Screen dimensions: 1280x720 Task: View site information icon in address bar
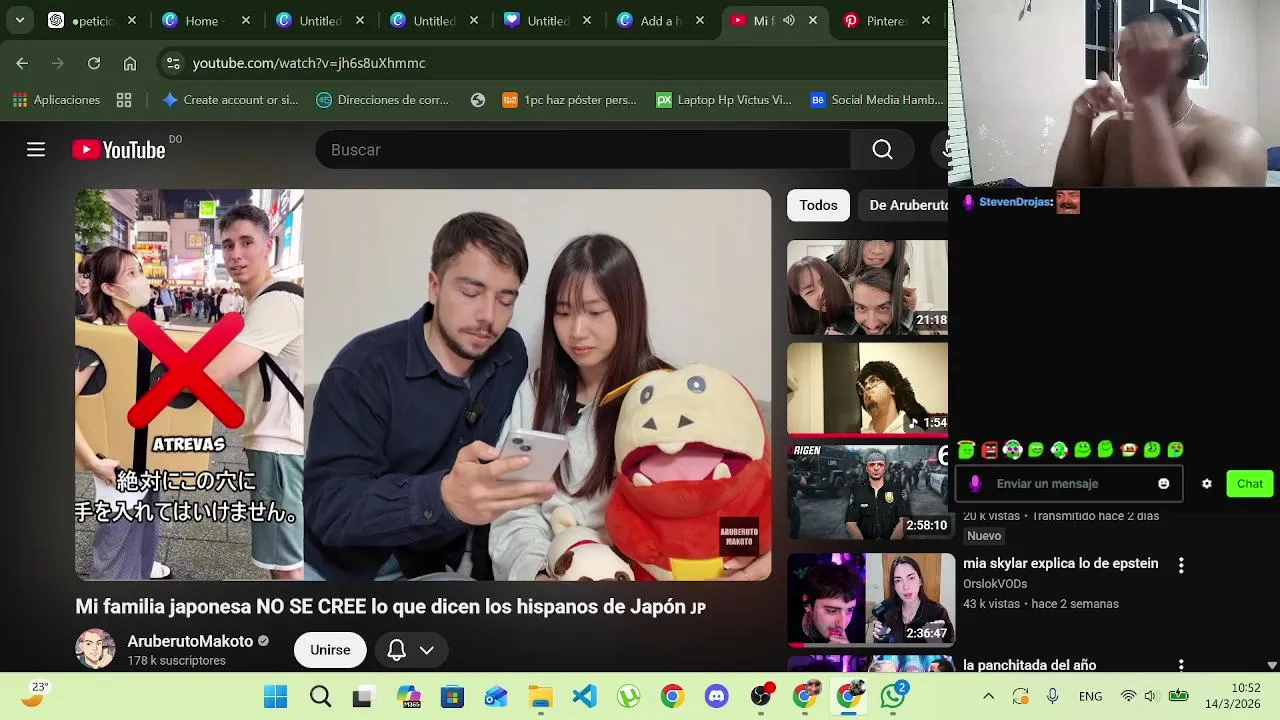[x=173, y=63]
